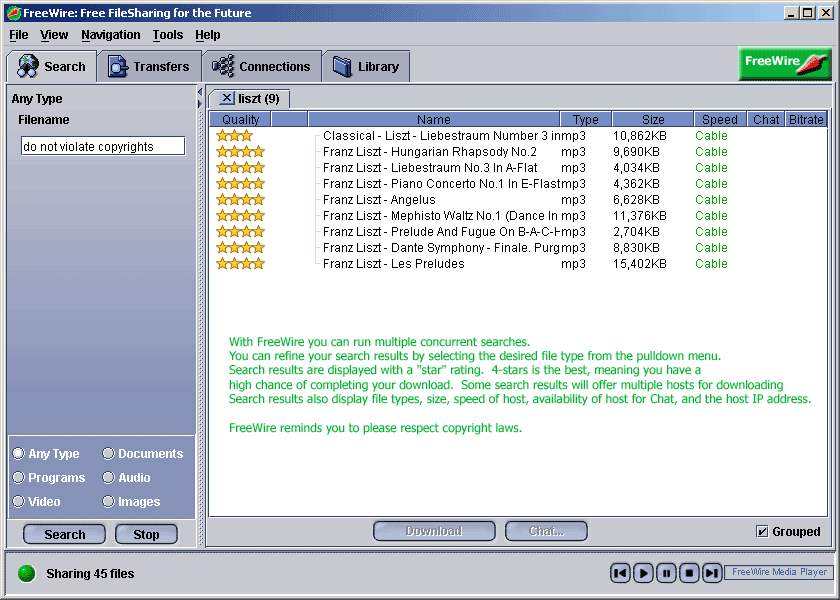
Task: Sort results by Speed column header
Action: click(x=720, y=119)
